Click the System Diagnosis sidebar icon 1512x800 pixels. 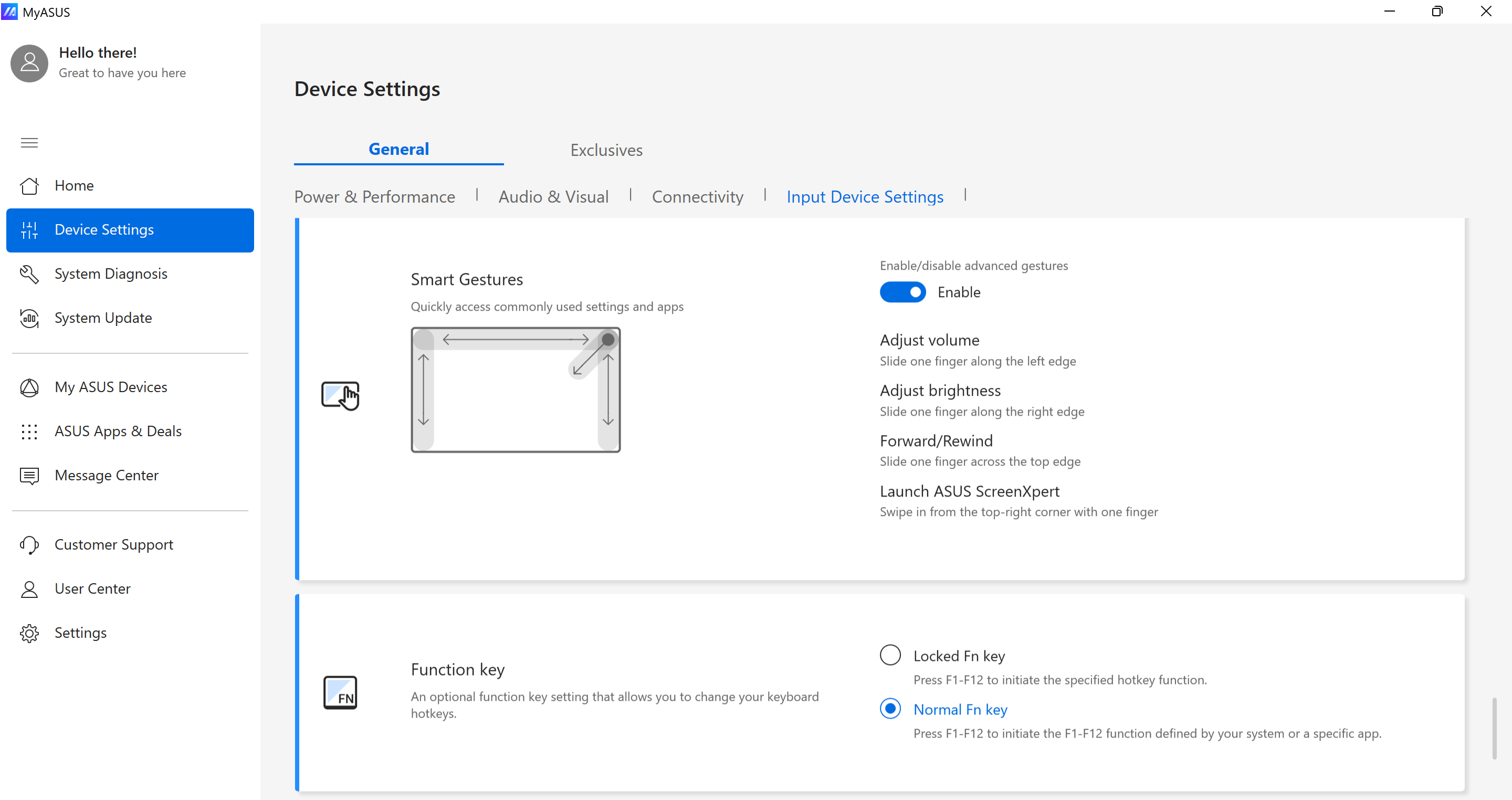point(30,274)
